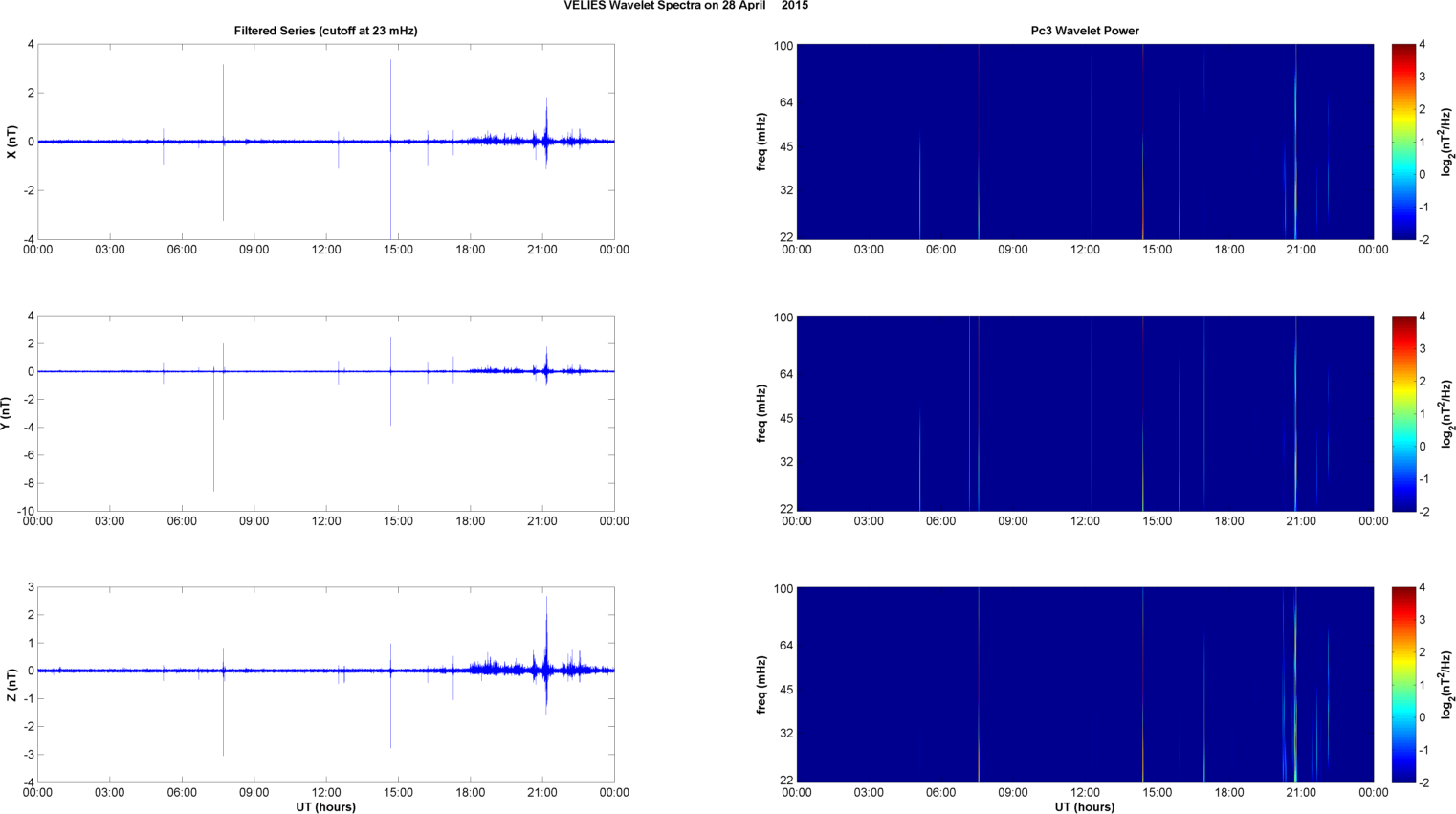This screenshot has height=814, width=1456.
Task: Click the 15:00 tick label under top spectrogram
Action: click(1157, 250)
